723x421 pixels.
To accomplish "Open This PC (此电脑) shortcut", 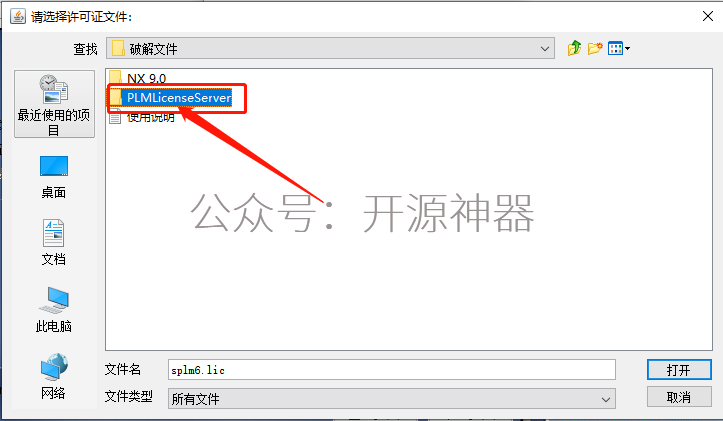I will pos(54,309).
